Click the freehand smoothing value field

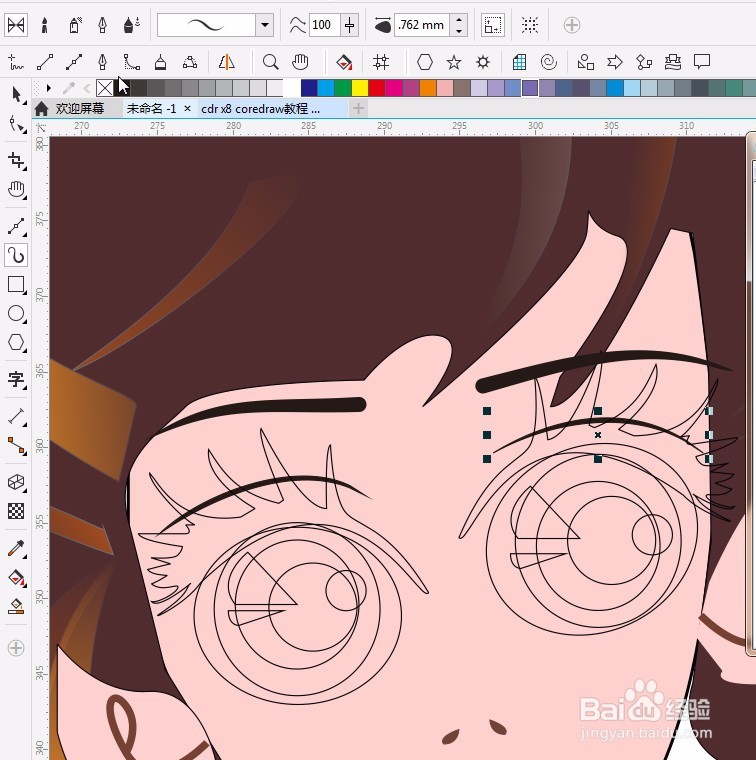[322, 25]
